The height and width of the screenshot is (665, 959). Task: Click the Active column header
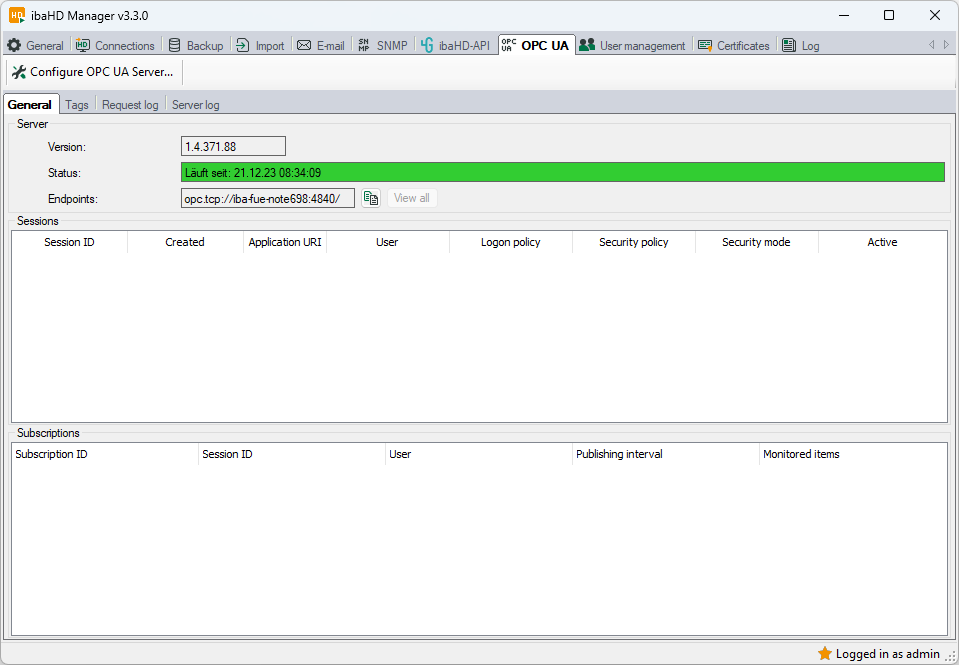click(x=883, y=242)
